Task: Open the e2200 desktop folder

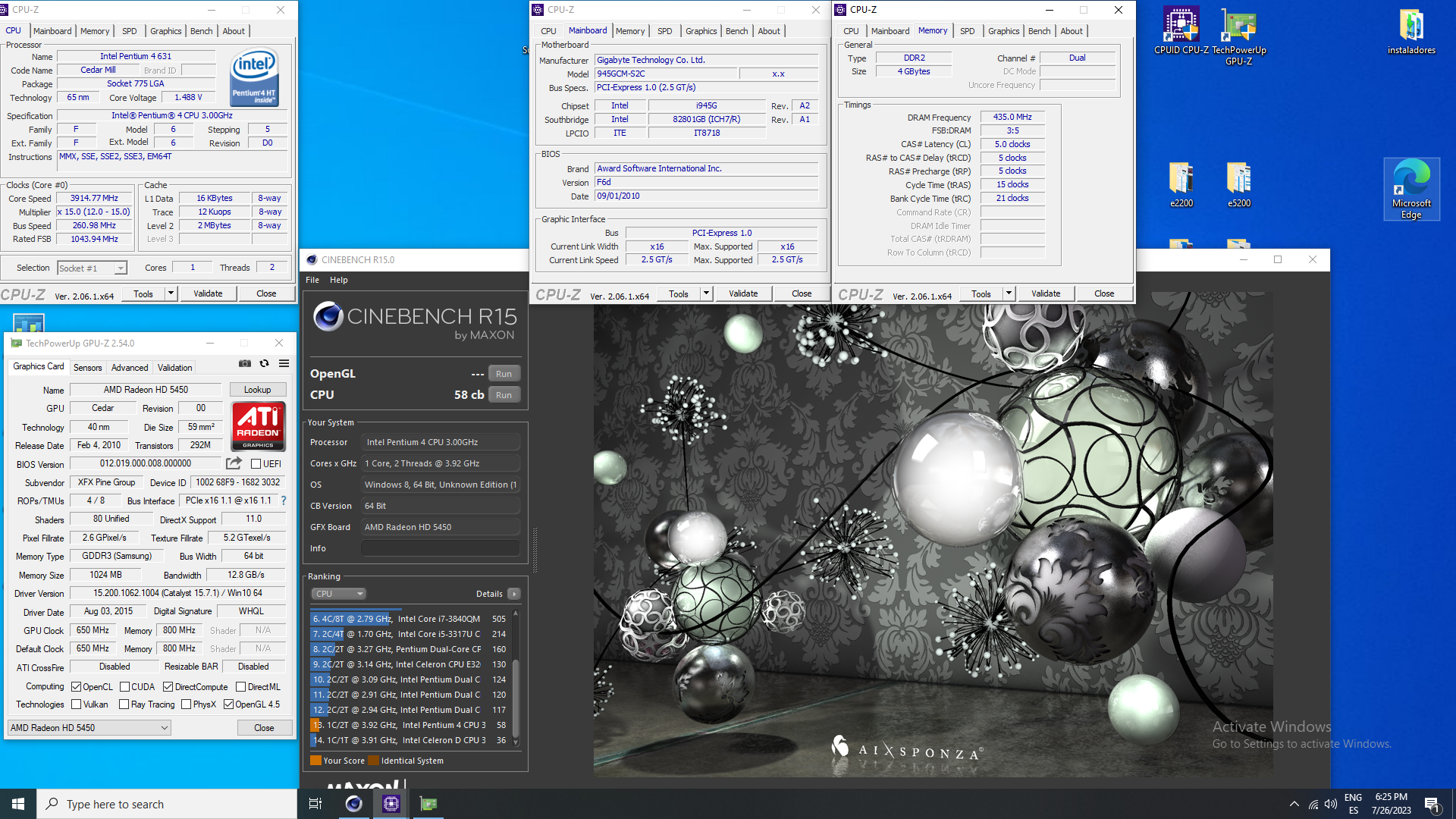Action: pos(1181,184)
